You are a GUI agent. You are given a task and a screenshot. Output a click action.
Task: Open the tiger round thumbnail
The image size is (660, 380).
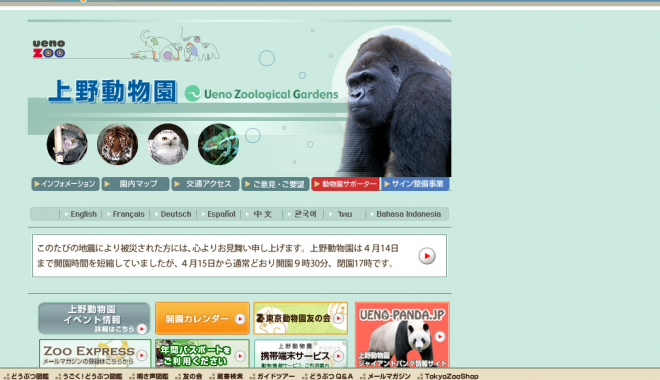point(117,144)
